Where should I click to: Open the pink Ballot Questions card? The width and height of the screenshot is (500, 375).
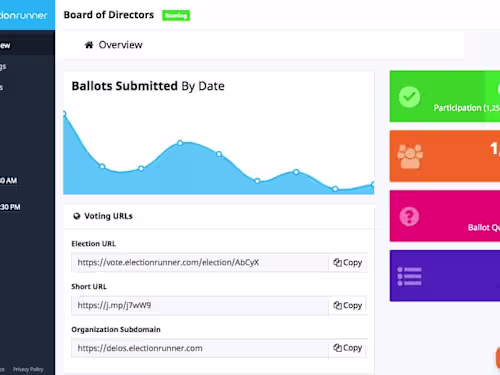(x=445, y=216)
